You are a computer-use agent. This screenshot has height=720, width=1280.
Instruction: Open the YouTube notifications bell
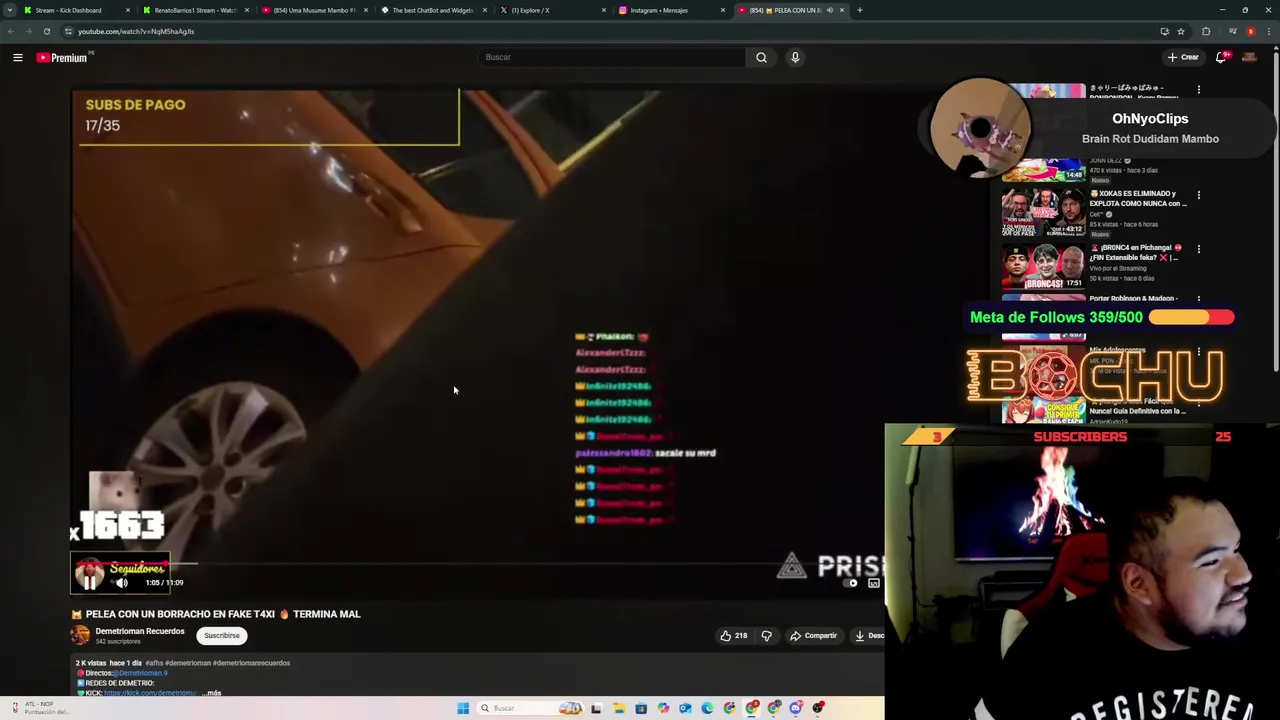click(1221, 57)
